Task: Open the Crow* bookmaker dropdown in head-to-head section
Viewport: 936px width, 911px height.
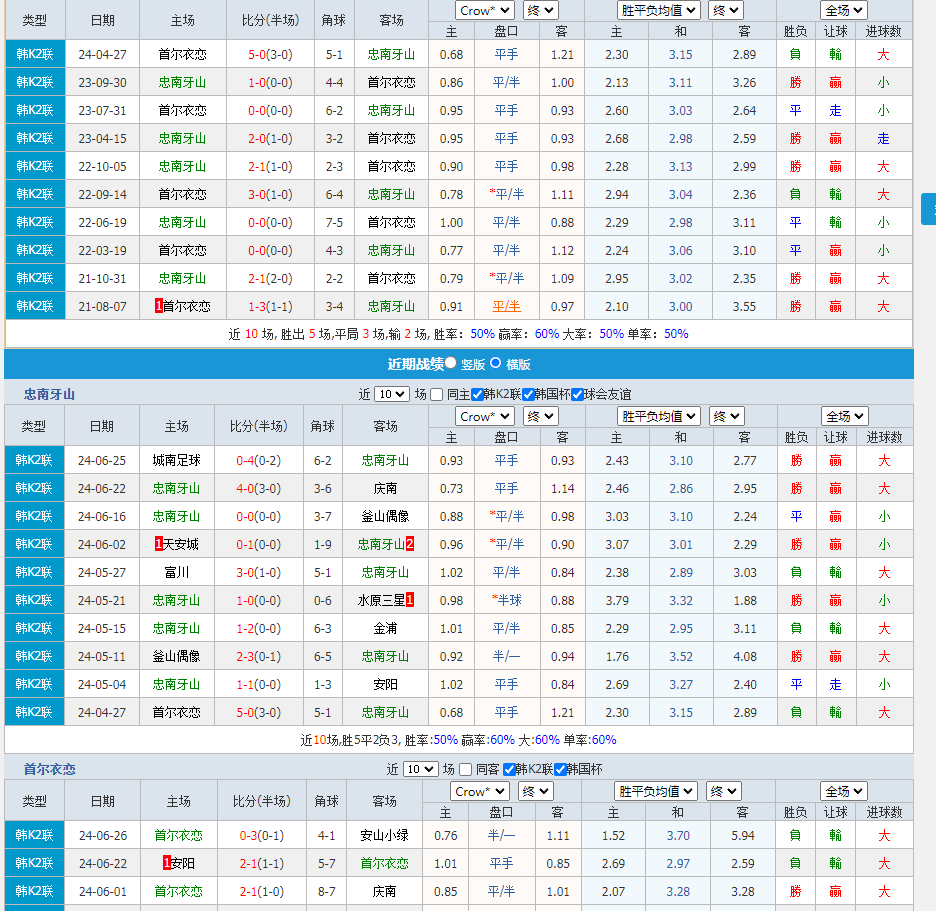Action: point(485,10)
